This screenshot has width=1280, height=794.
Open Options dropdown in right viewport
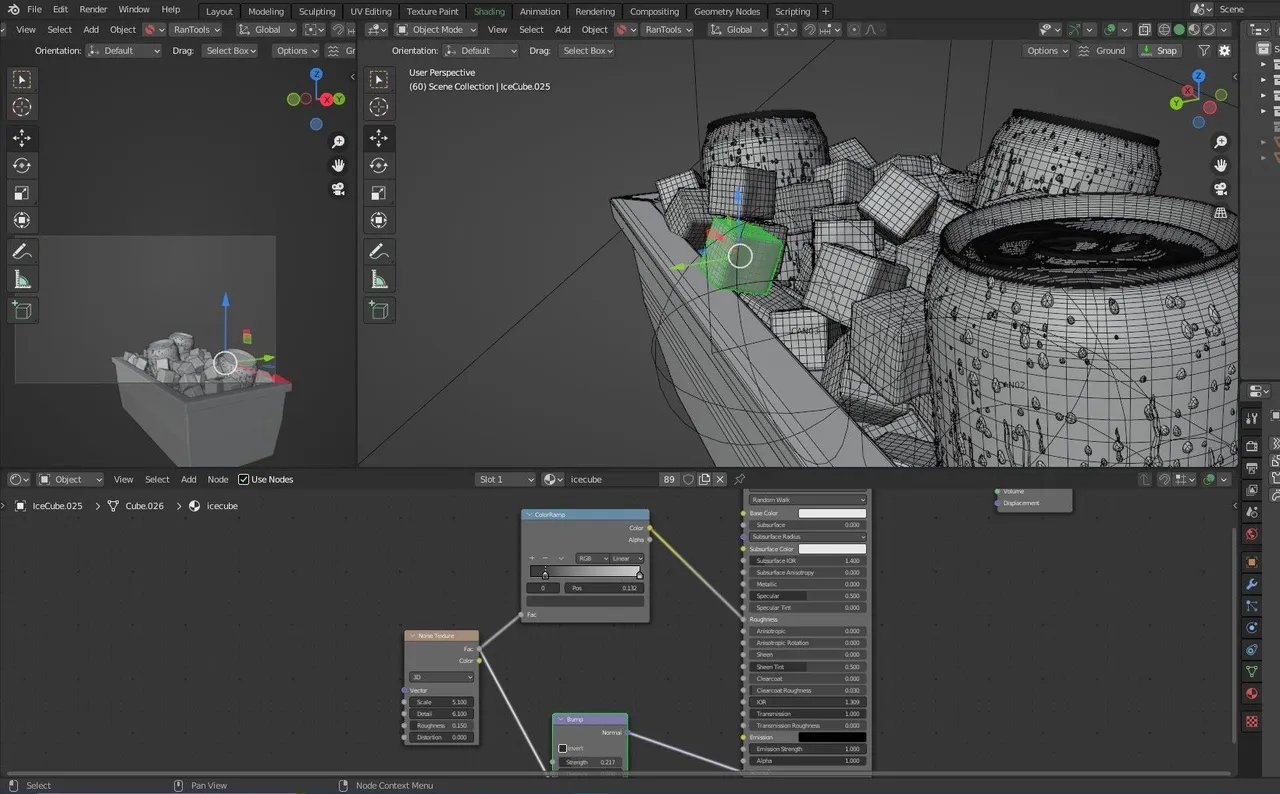(x=1047, y=51)
